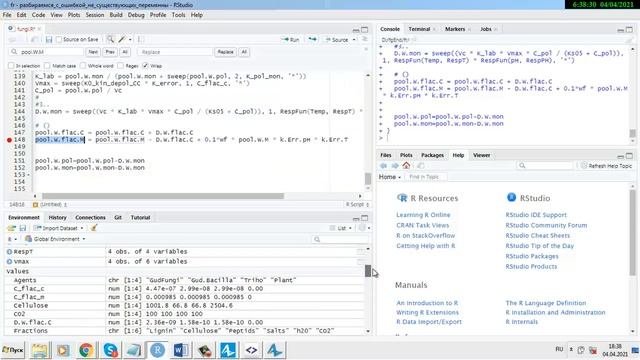The width and height of the screenshot is (640, 360).
Task: Click the console vertical scrollbar thumb
Action: (632, 133)
